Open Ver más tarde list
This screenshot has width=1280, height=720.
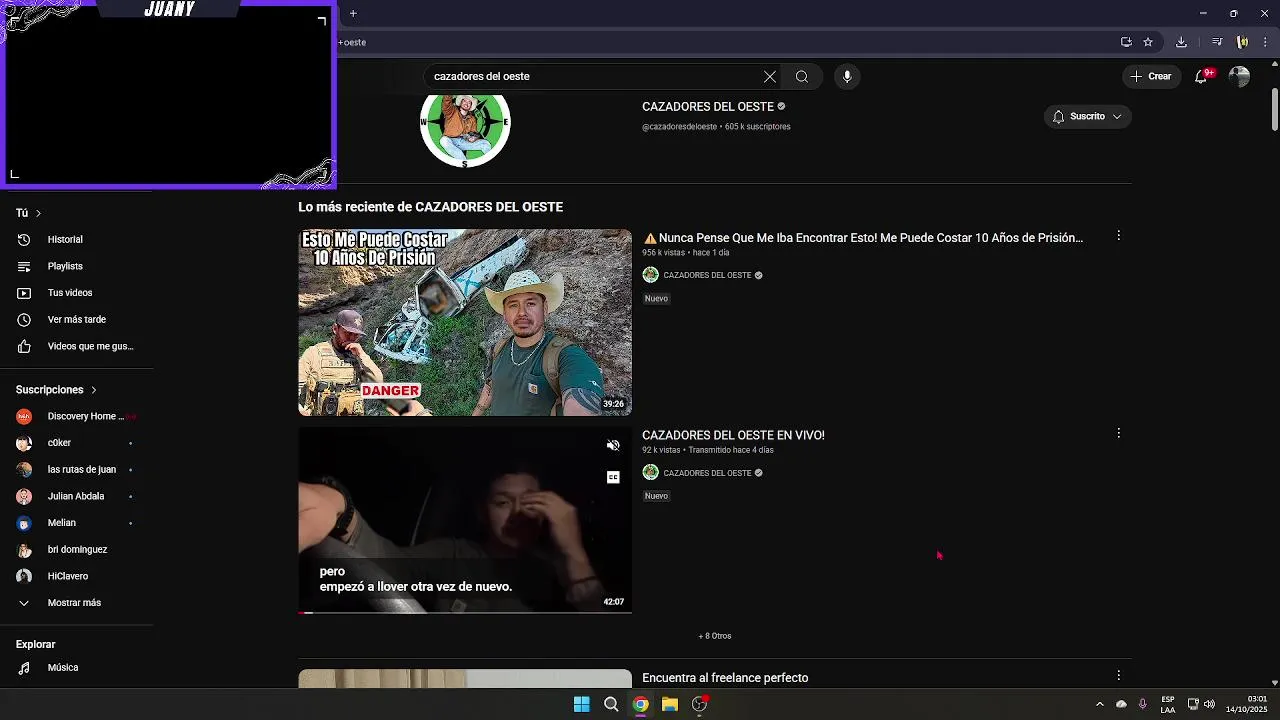click(x=76, y=320)
